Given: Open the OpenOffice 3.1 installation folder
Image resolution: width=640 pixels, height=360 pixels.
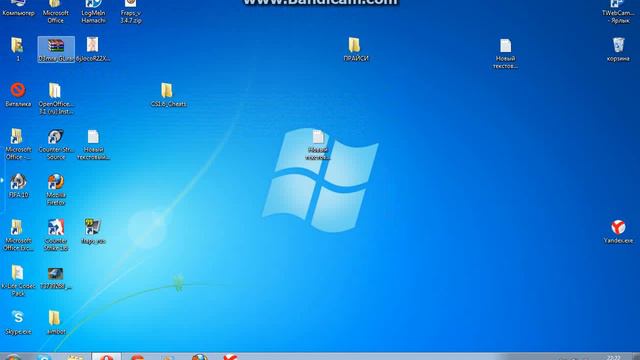Looking at the screenshot, I should coord(56,98).
